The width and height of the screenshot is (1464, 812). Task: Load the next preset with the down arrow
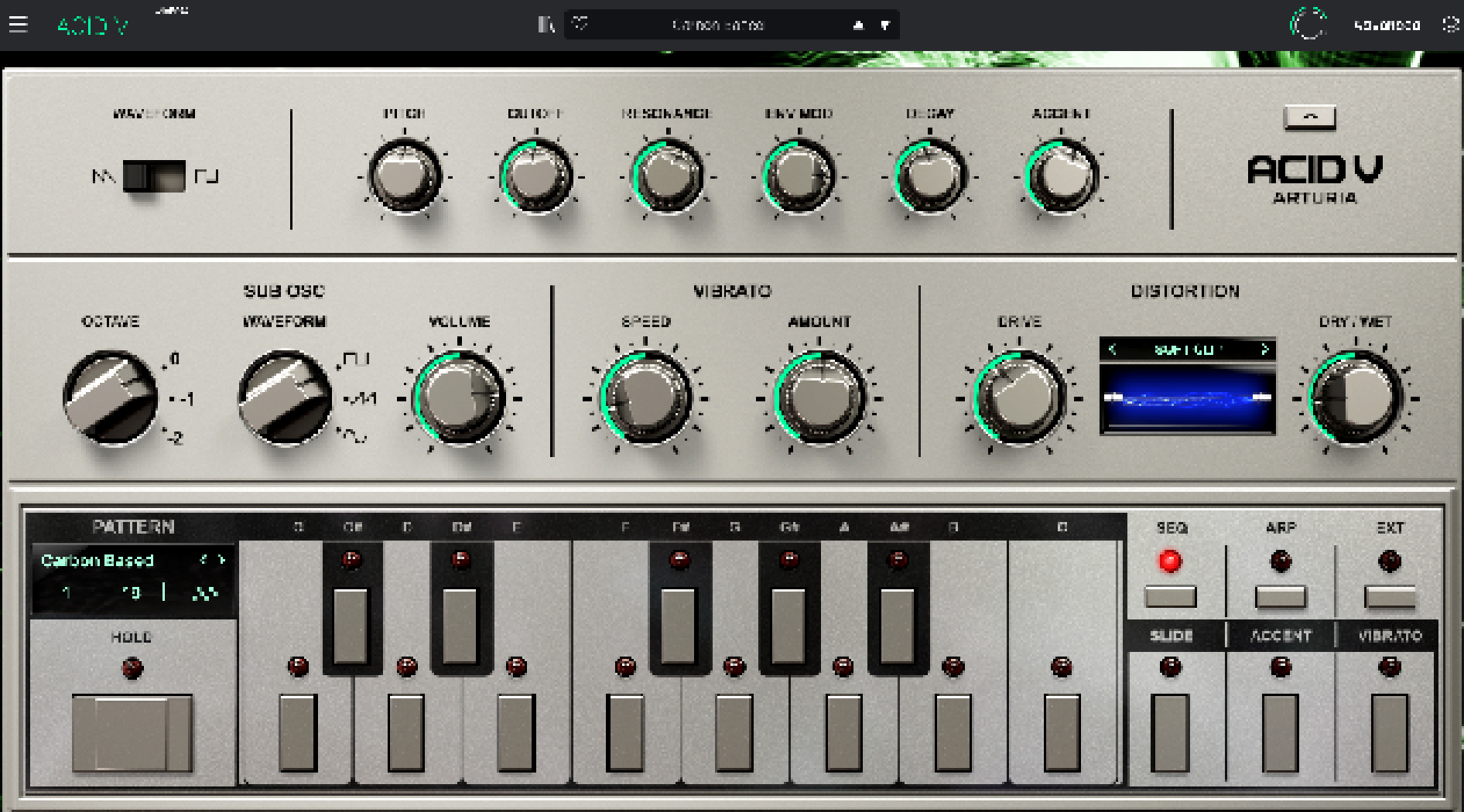tap(885, 26)
